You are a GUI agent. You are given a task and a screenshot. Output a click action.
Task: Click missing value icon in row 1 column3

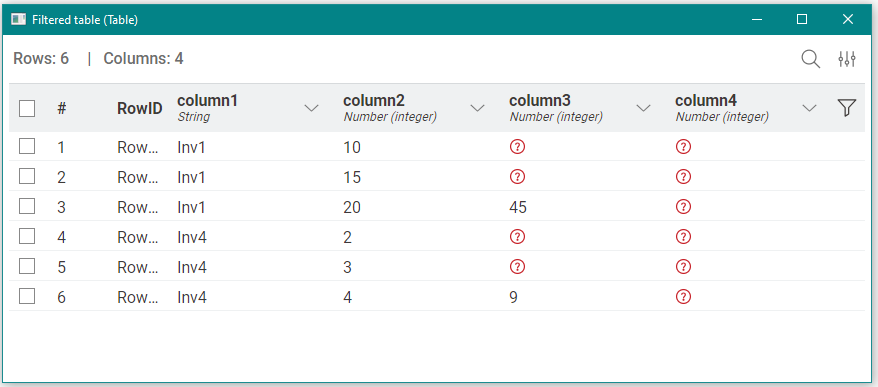(x=517, y=147)
